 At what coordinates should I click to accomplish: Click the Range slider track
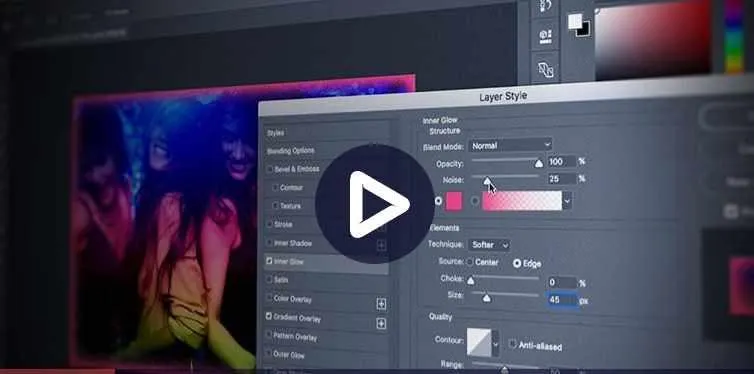click(505, 365)
